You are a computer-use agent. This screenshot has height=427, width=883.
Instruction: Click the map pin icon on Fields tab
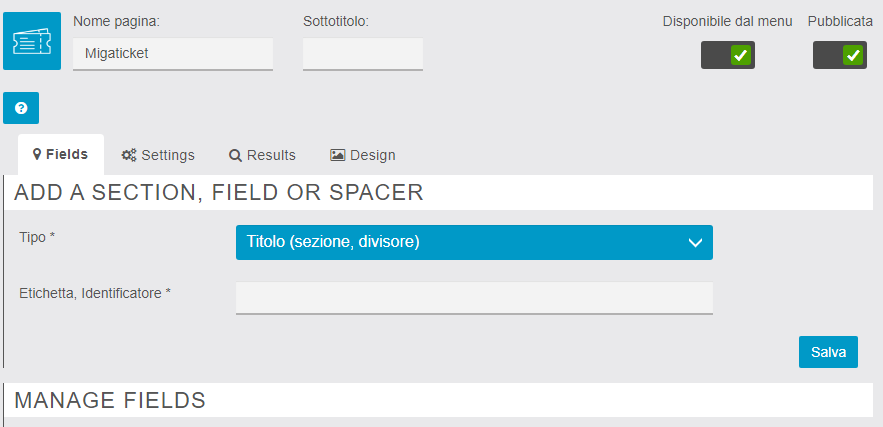[37, 155]
